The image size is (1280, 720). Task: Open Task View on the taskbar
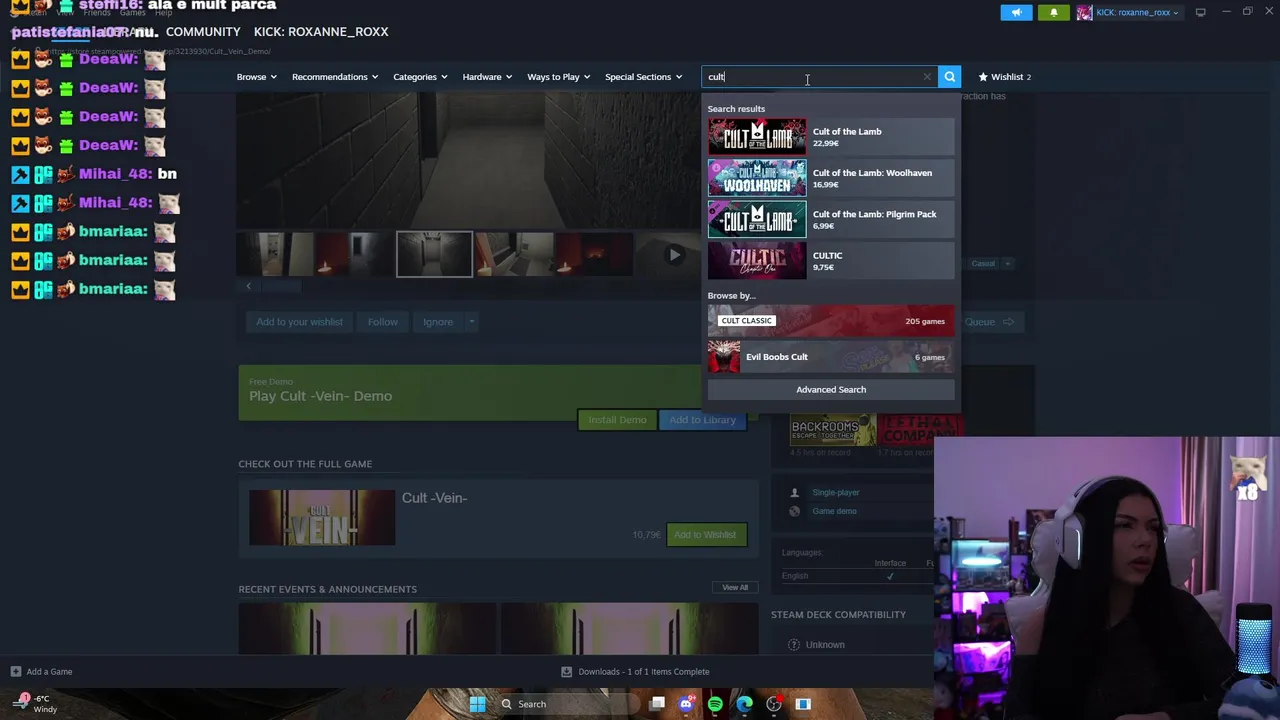(x=657, y=704)
